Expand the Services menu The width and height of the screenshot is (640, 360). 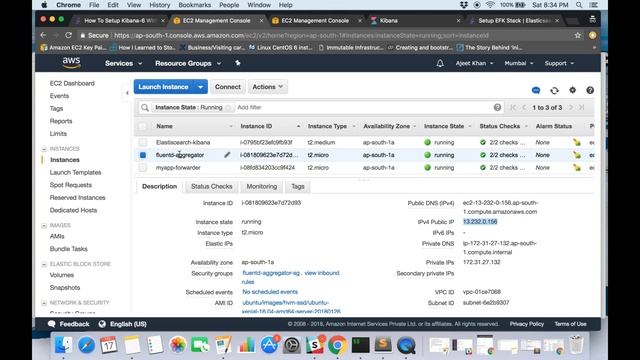pyautogui.click(x=123, y=63)
